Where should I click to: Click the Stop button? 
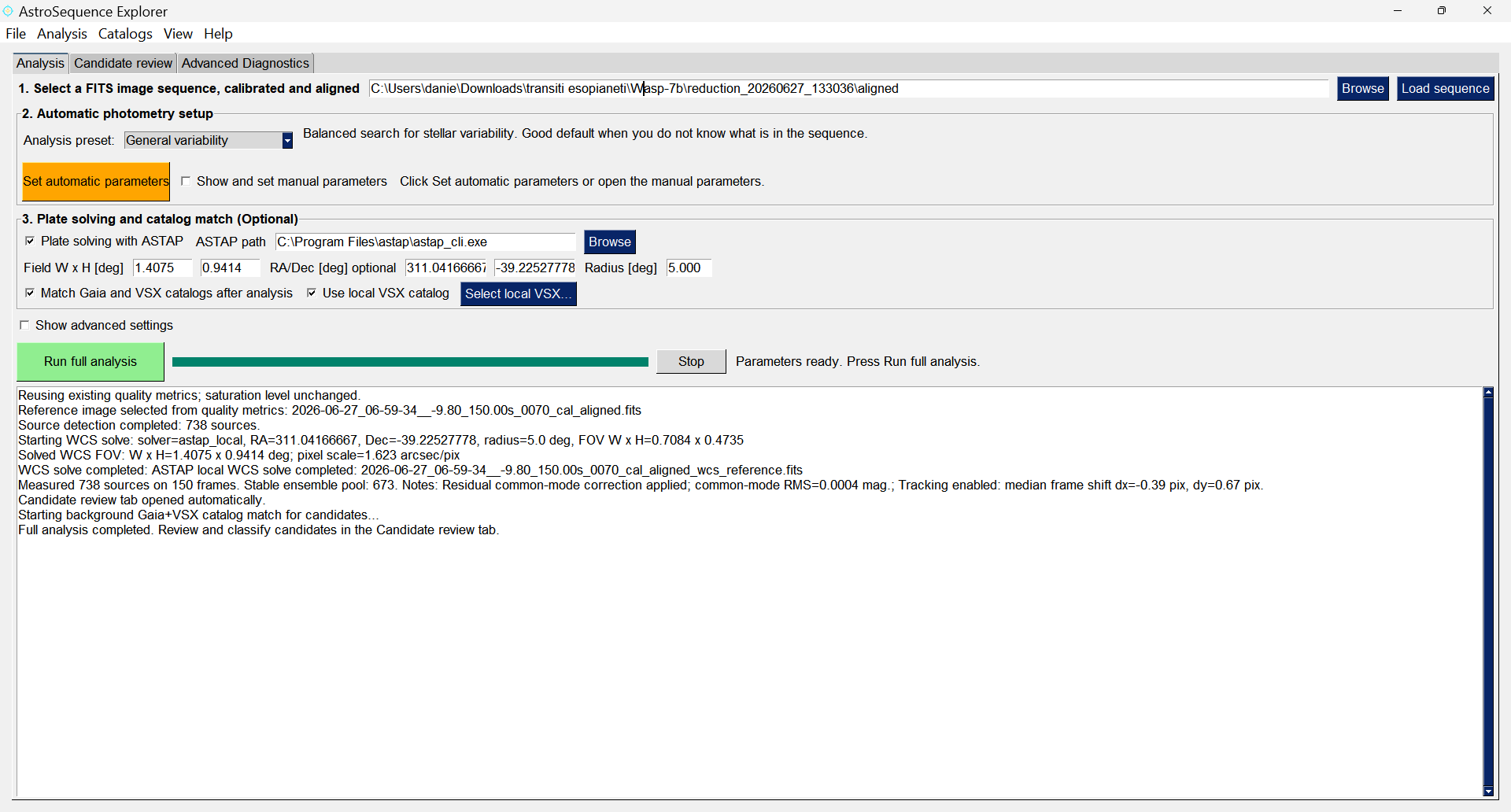(x=691, y=361)
